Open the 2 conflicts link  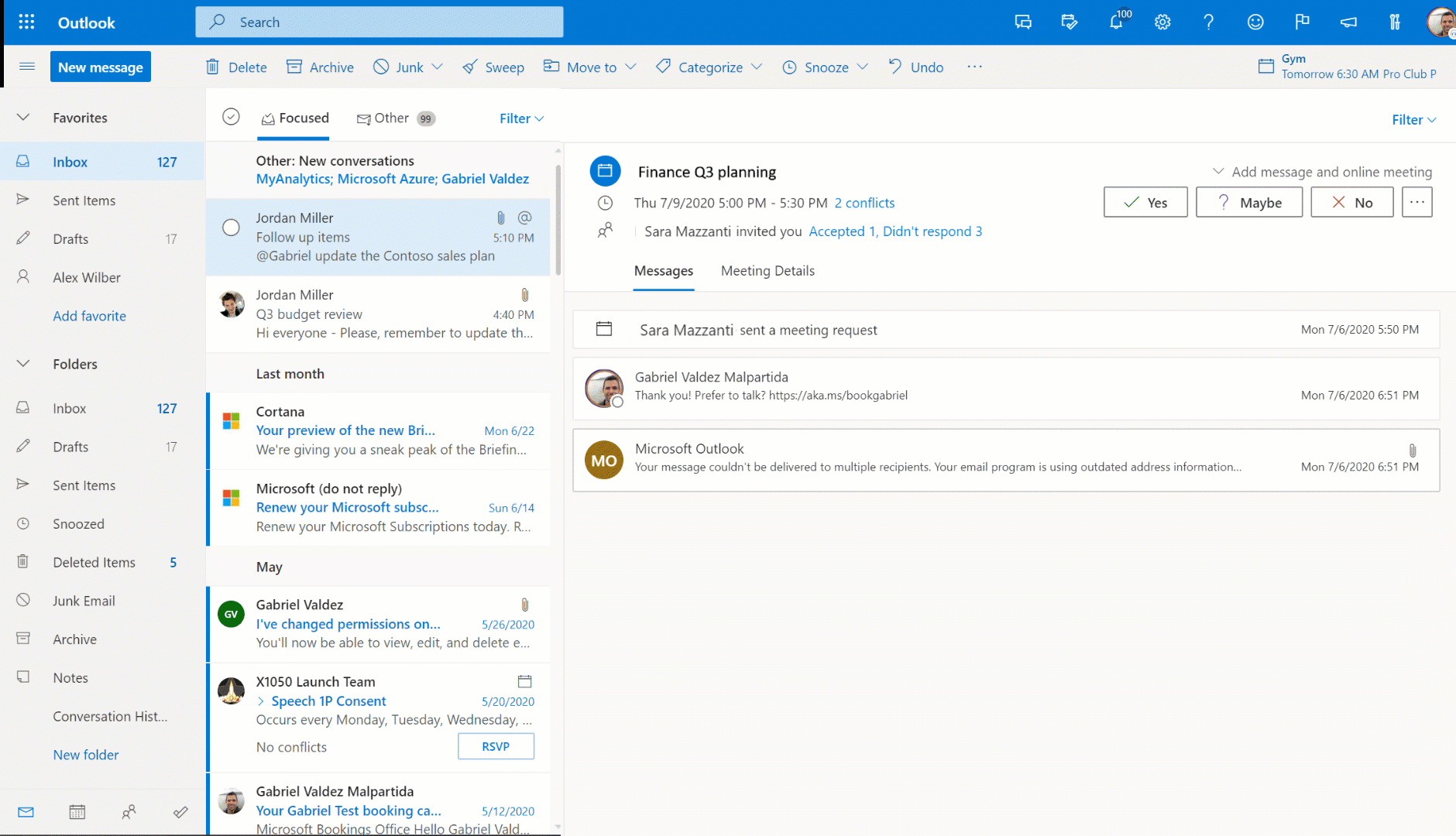(x=864, y=202)
